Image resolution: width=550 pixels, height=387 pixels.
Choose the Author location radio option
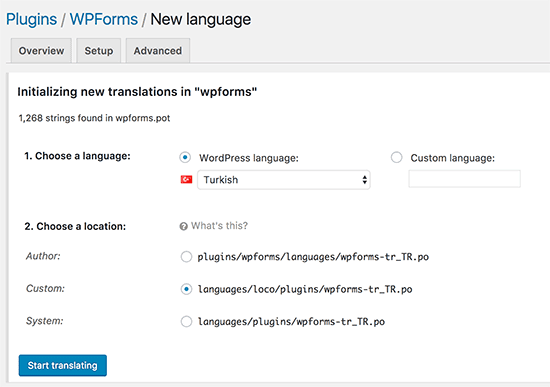186,257
